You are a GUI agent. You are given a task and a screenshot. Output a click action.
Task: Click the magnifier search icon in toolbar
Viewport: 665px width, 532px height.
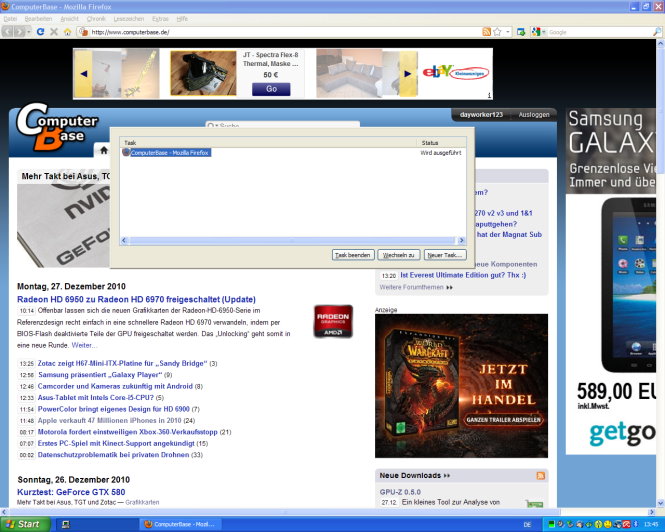pos(657,32)
